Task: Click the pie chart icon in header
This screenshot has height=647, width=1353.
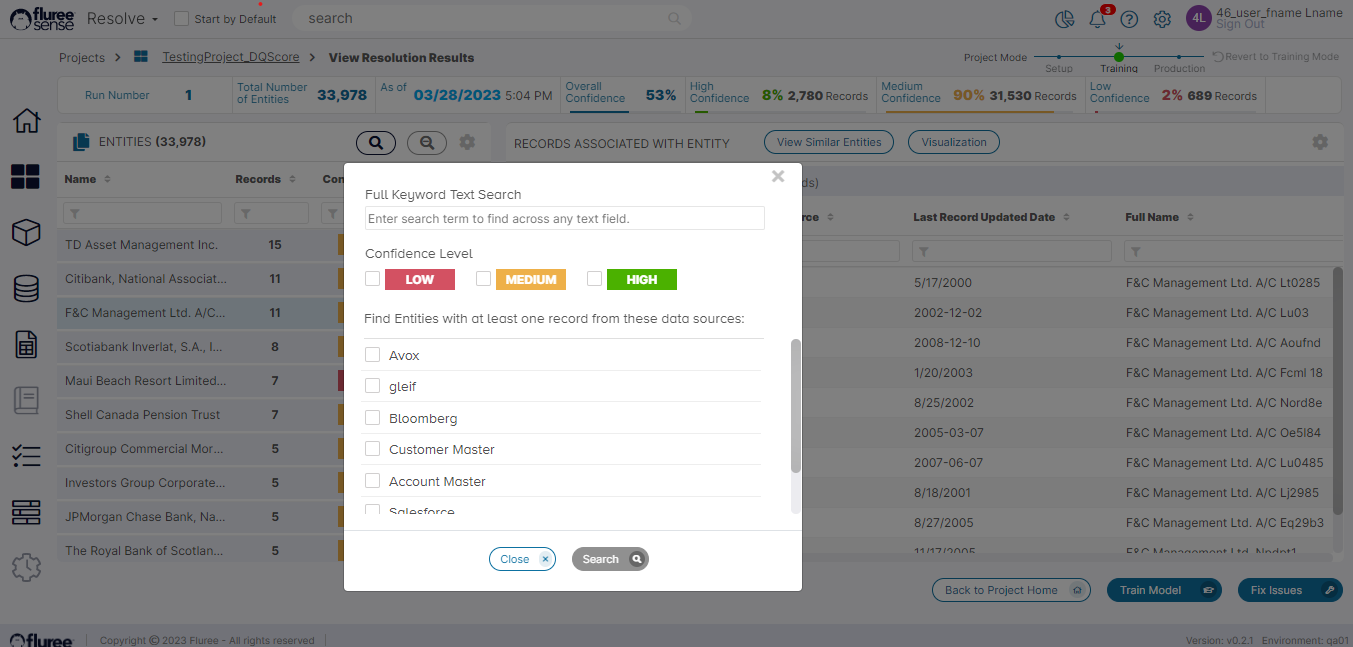Action: (1065, 19)
